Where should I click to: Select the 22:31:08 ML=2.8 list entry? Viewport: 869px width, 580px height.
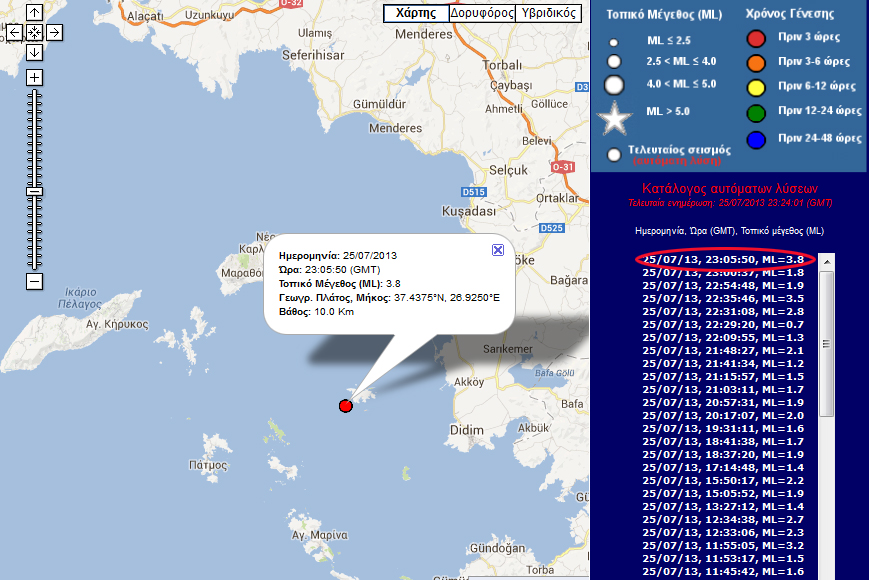point(722,311)
